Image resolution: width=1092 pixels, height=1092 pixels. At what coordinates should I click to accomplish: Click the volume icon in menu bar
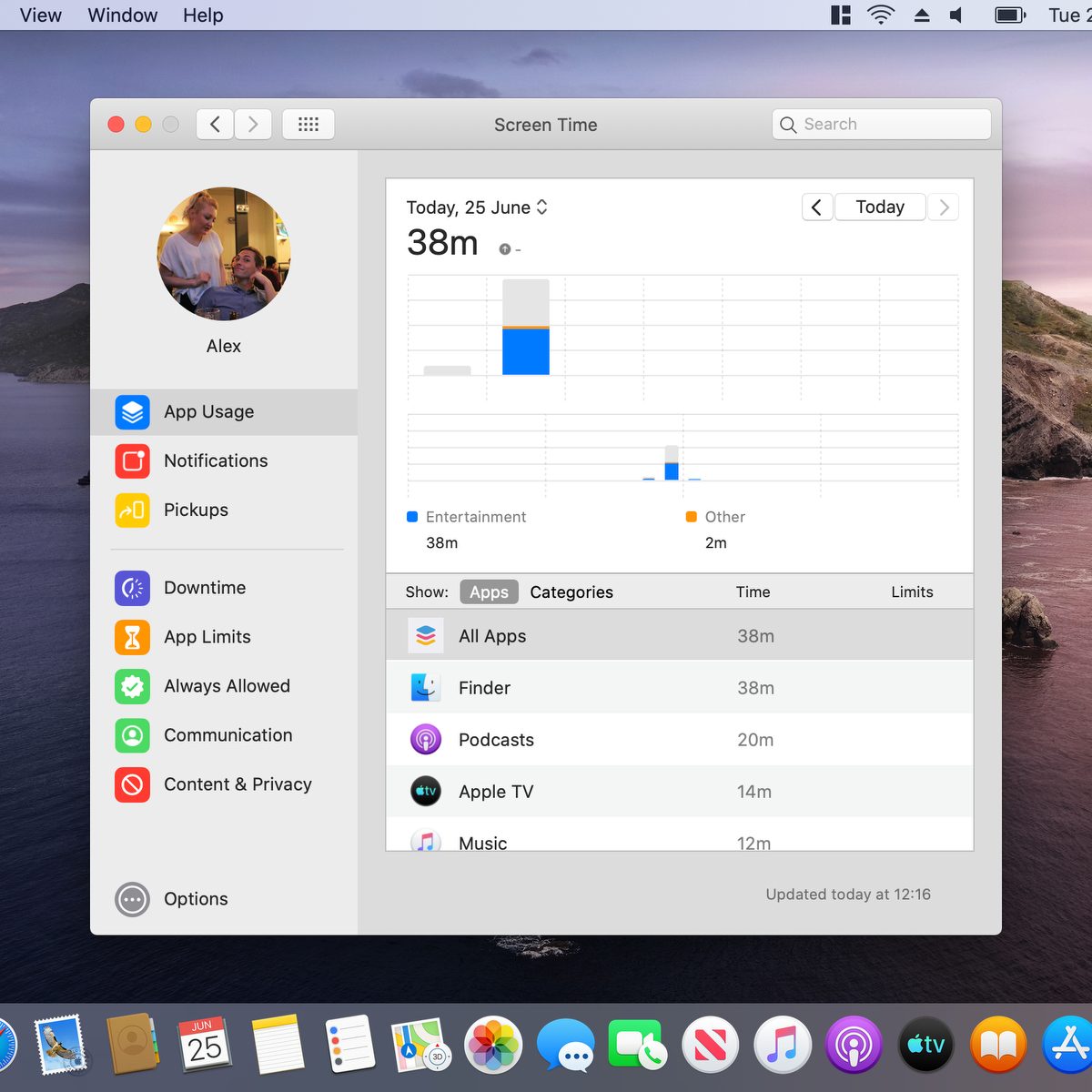pyautogui.click(x=956, y=15)
